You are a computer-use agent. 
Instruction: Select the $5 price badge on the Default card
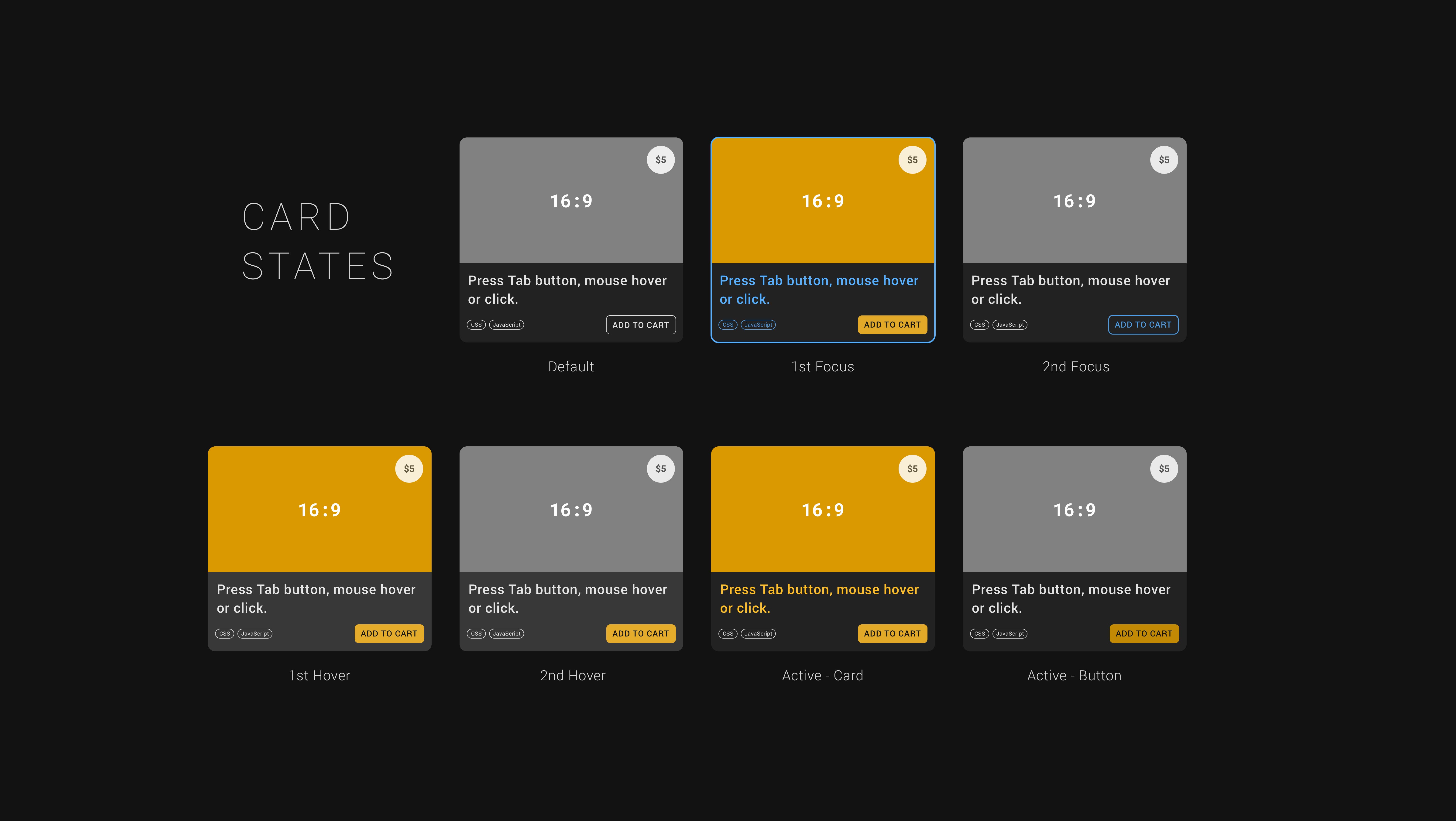[660, 159]
